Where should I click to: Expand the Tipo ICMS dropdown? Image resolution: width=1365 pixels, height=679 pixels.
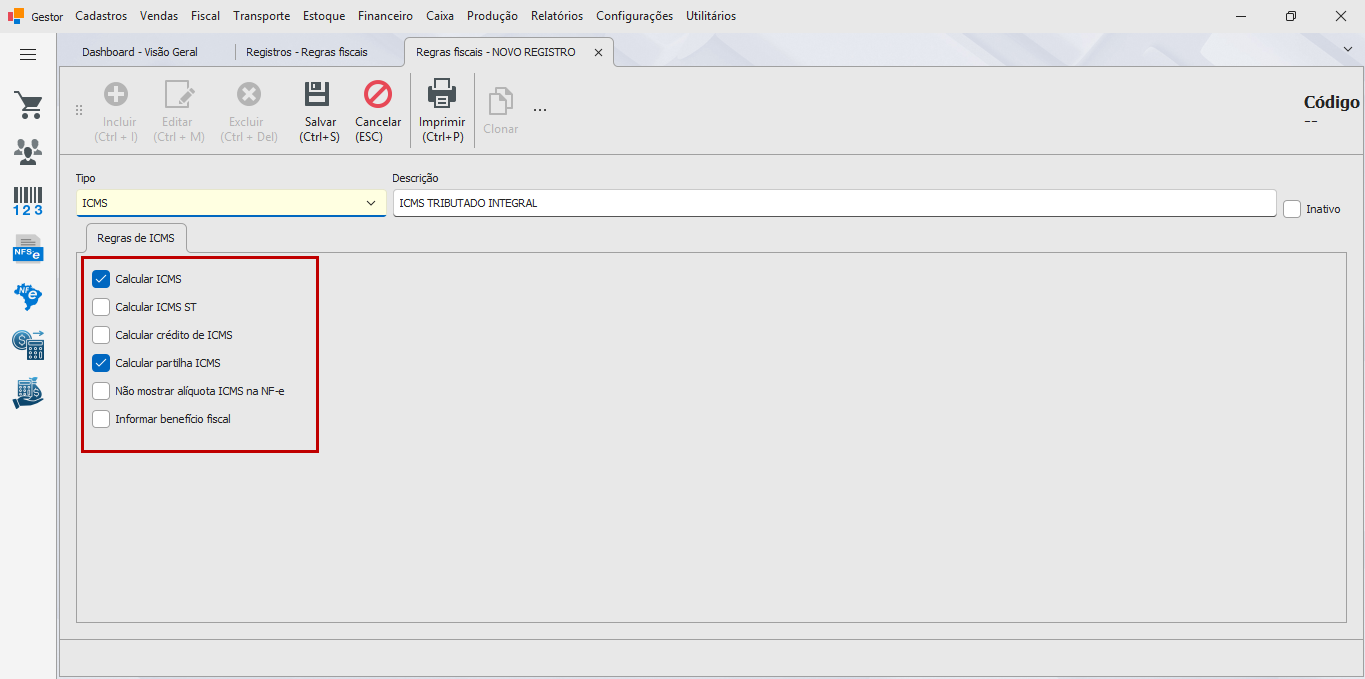coord(371,203)
